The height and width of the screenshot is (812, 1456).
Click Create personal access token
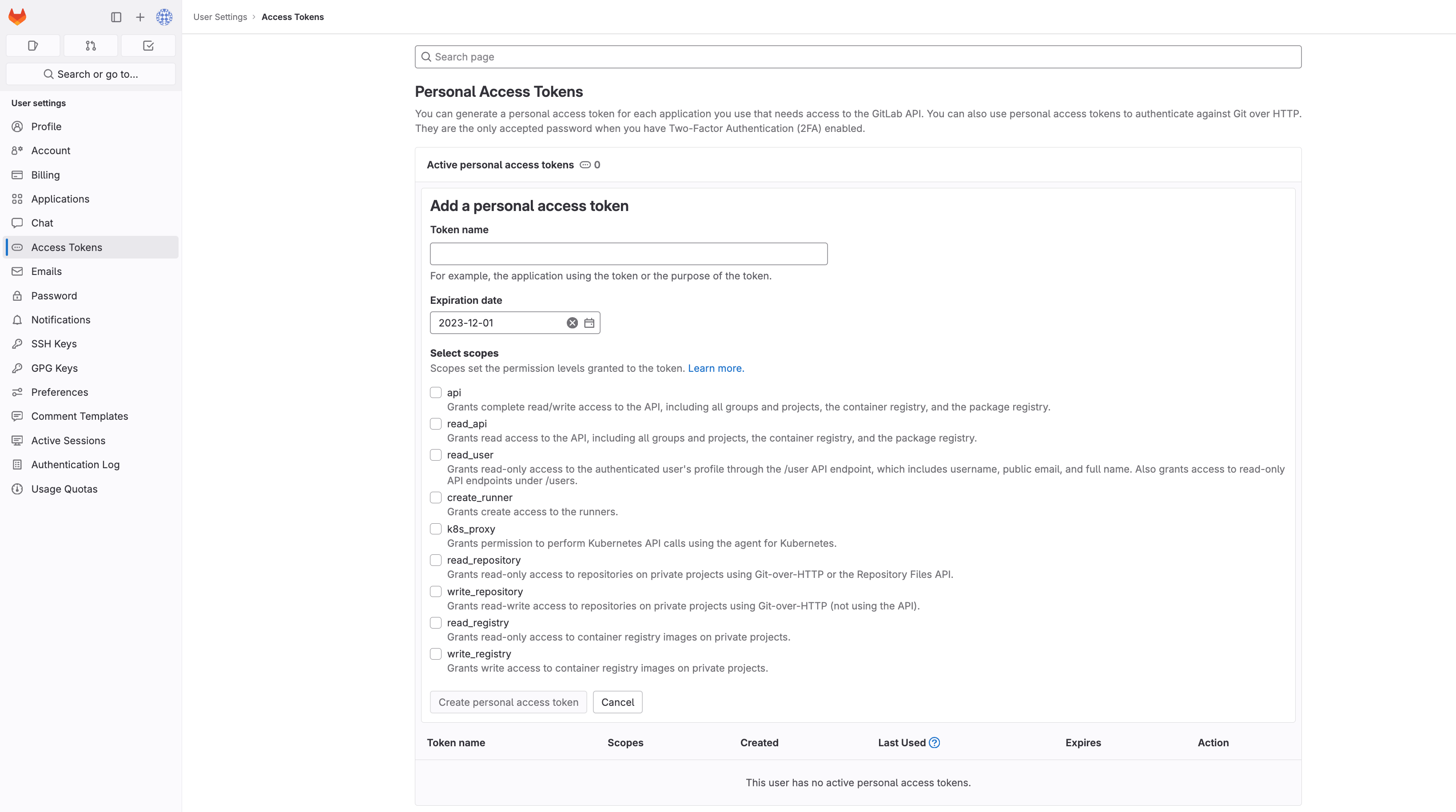click(508, 702)
